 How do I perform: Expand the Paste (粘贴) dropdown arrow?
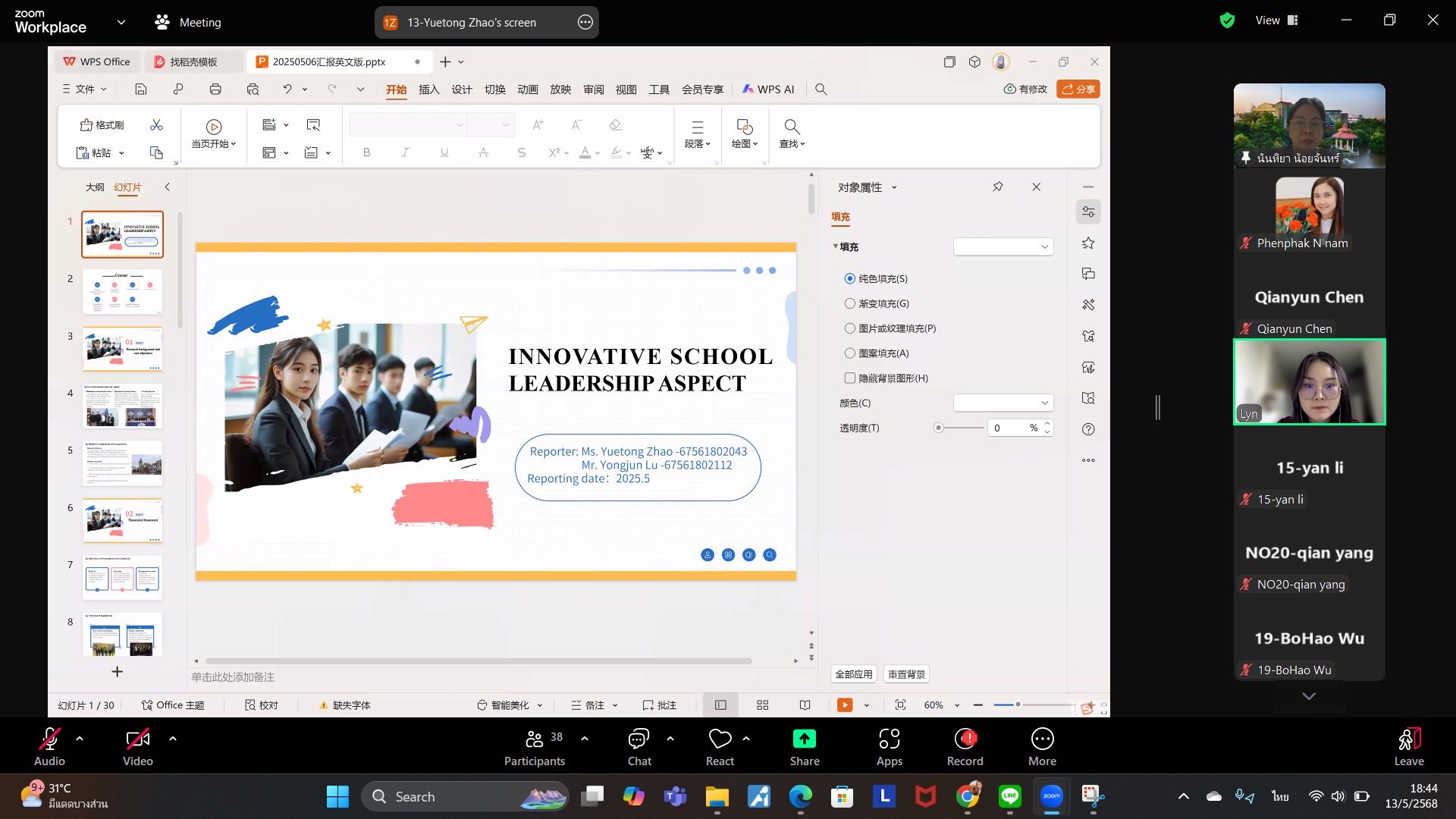(121, 153)
